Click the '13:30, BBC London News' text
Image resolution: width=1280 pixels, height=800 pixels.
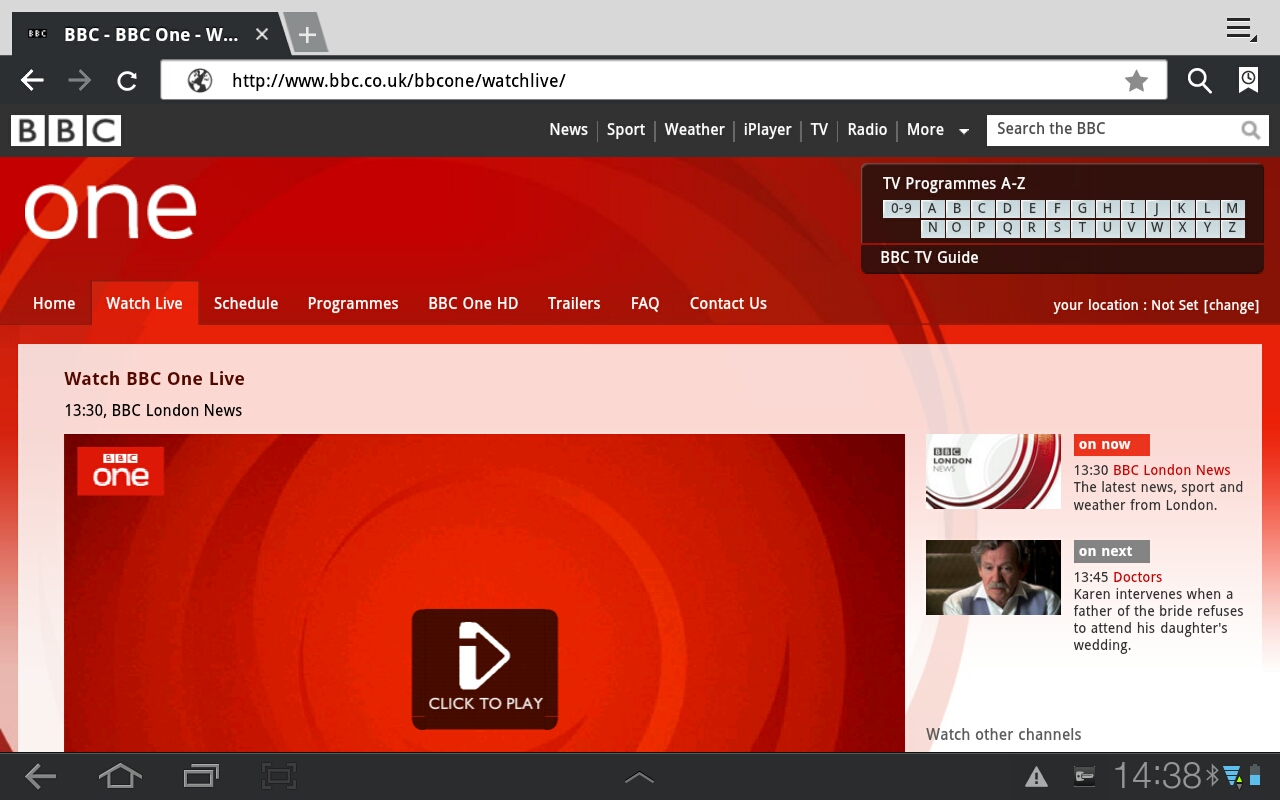point(153,411)
